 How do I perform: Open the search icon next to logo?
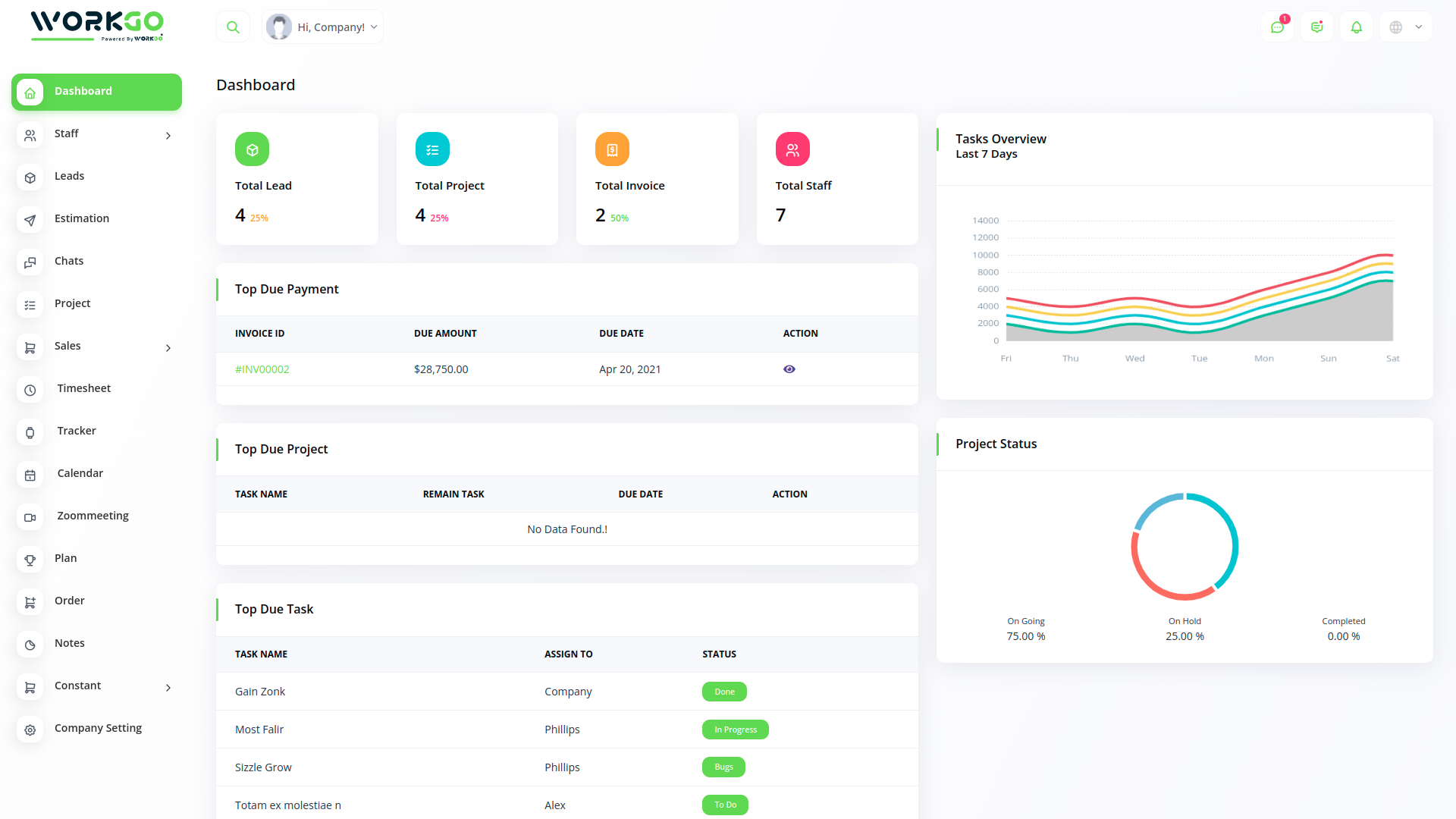click(233, 26)
